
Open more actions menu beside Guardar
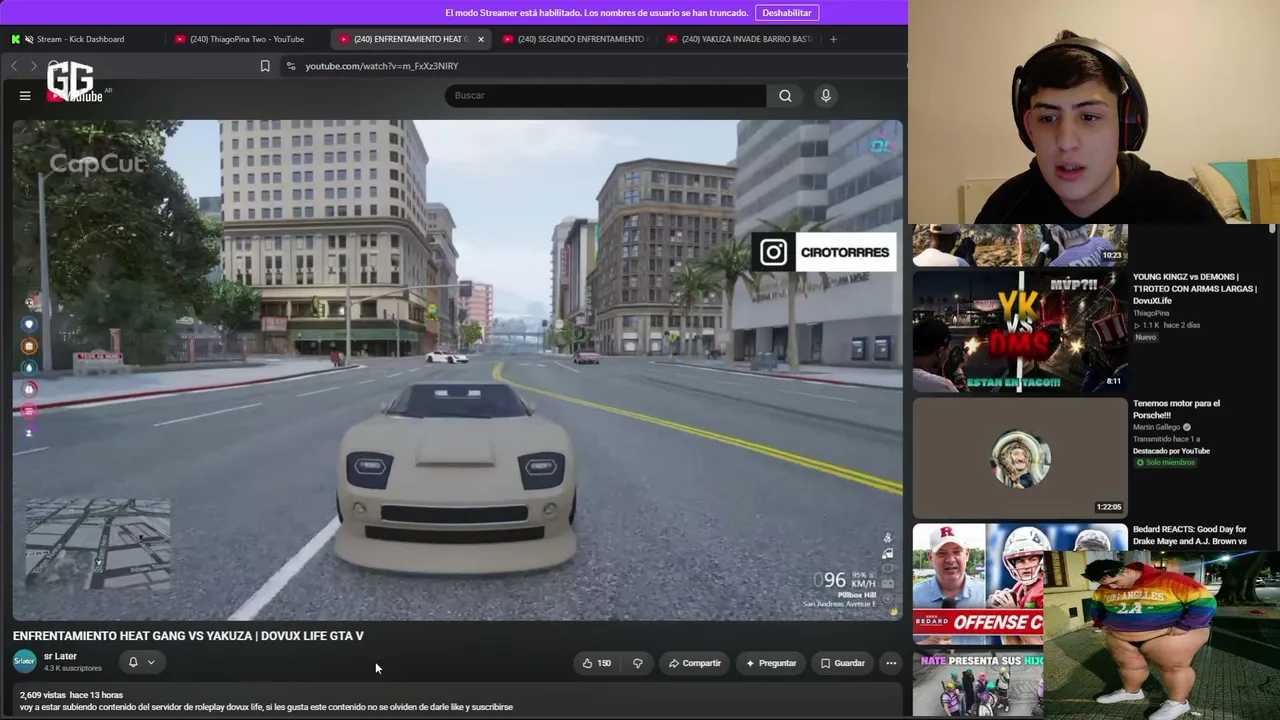(x=891, y=663)
